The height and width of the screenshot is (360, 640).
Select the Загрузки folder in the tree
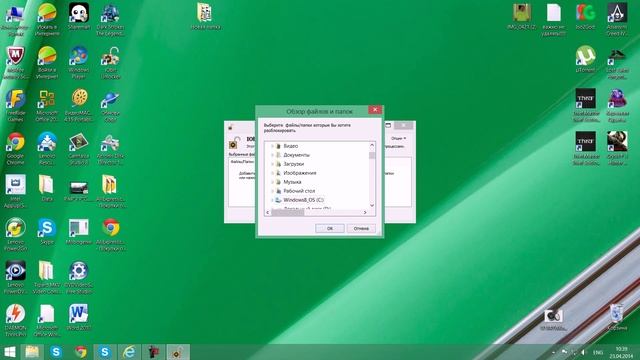(x=293, y=164)
